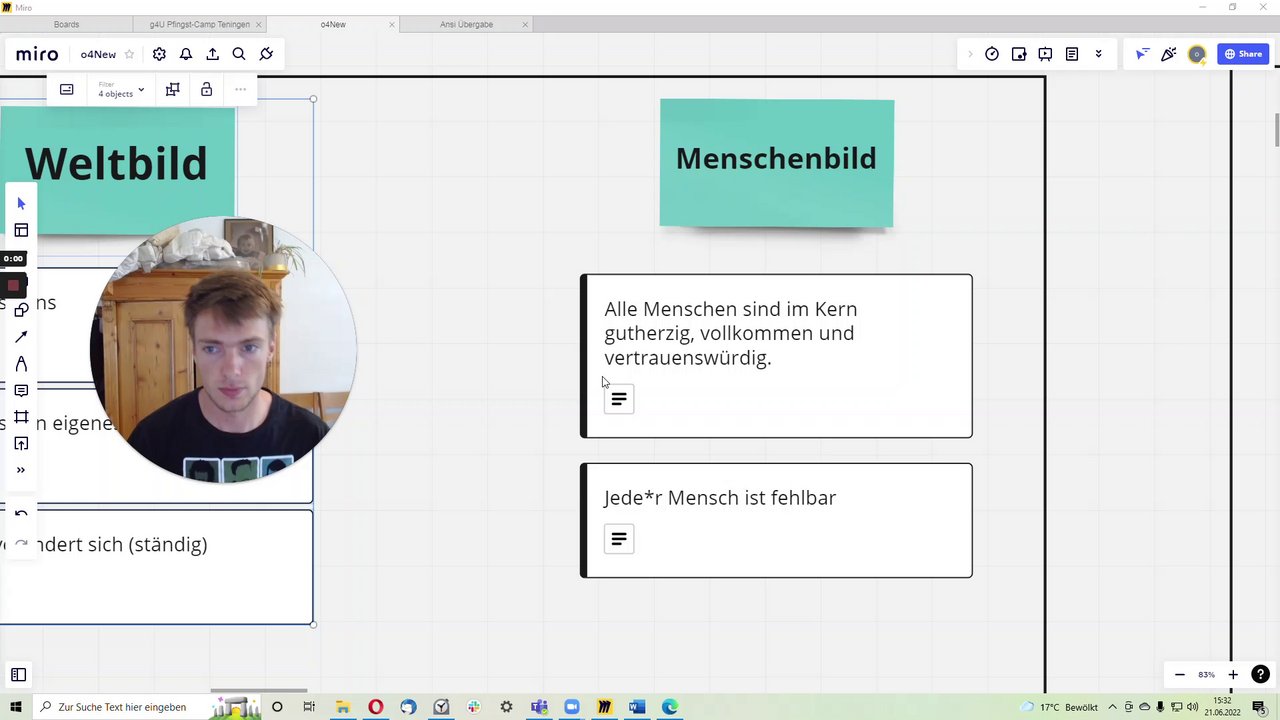
Task: Expand more tools double chevron in left toolbar
Action: 21,470
